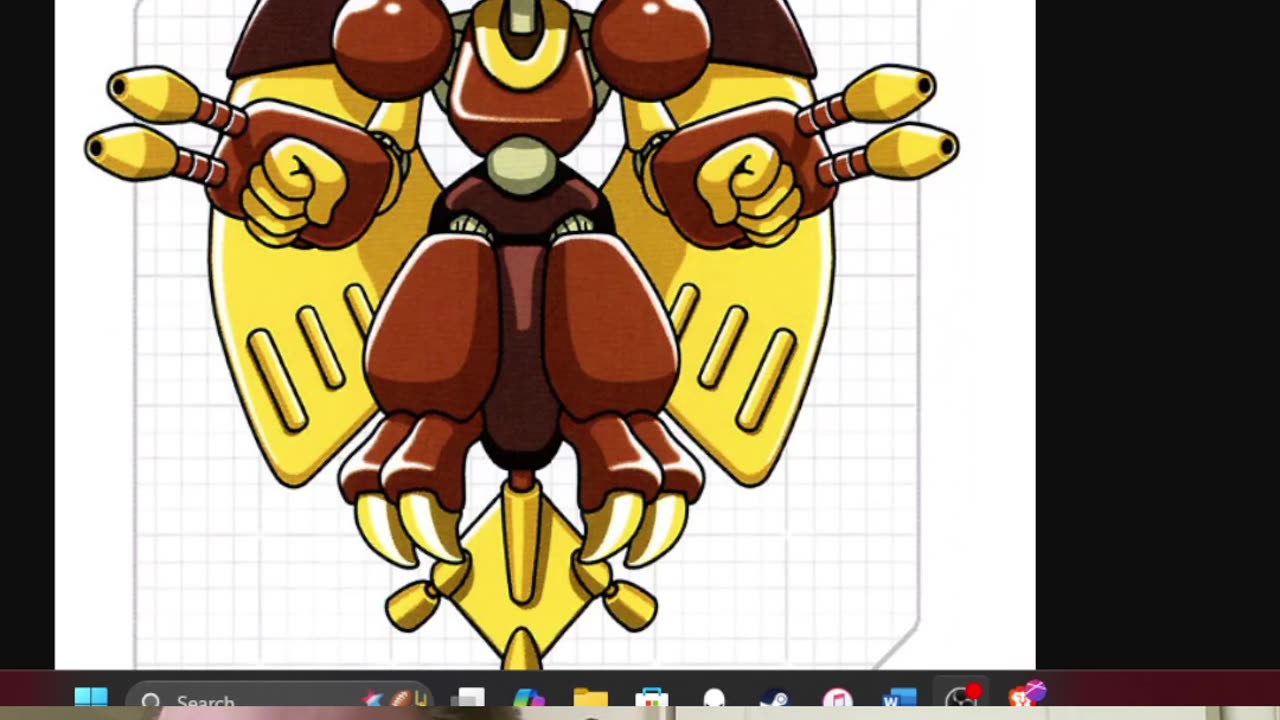Open File Explorer folder icon
The height and width of the screenshot is (720, 1280).
pyautogui.click(x=590, y=698)
